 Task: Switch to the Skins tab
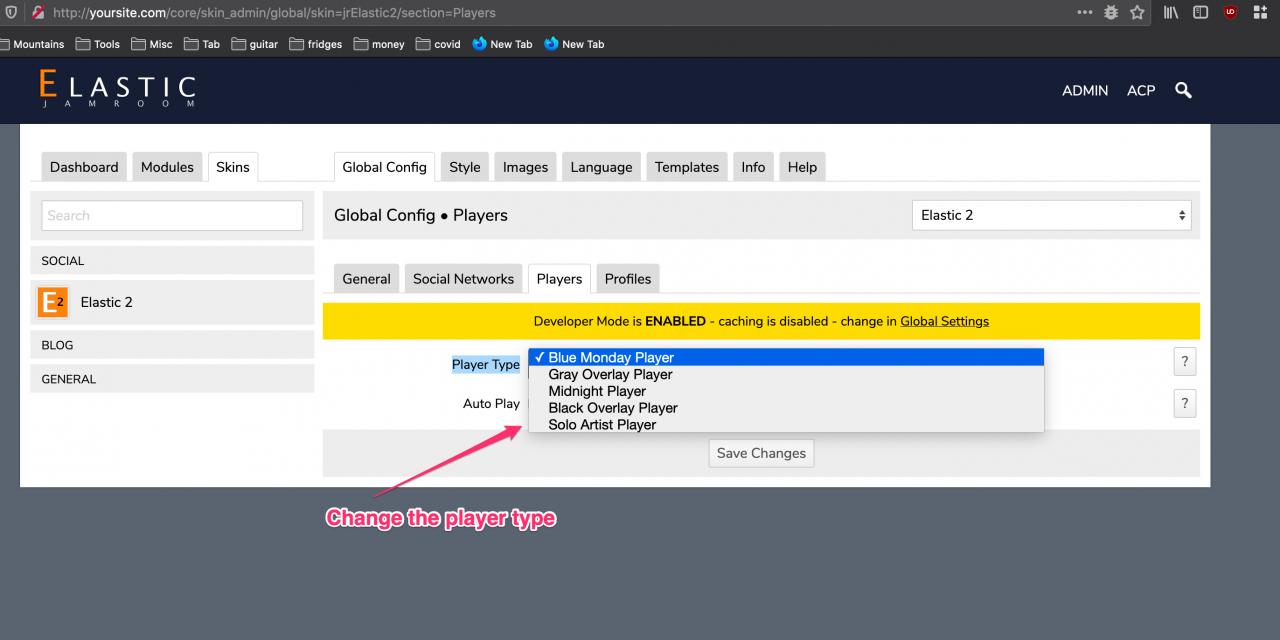[x=233, y=167]
